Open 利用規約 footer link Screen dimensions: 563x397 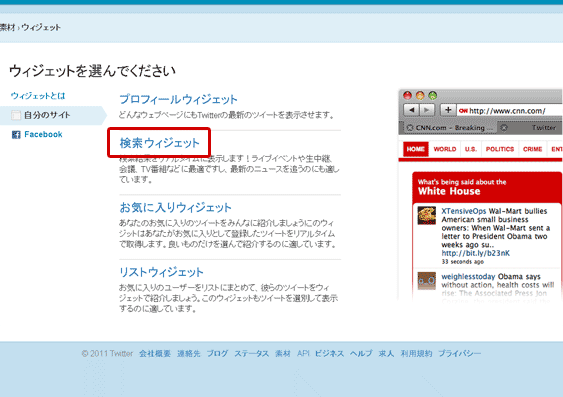(x=416, y=354)
